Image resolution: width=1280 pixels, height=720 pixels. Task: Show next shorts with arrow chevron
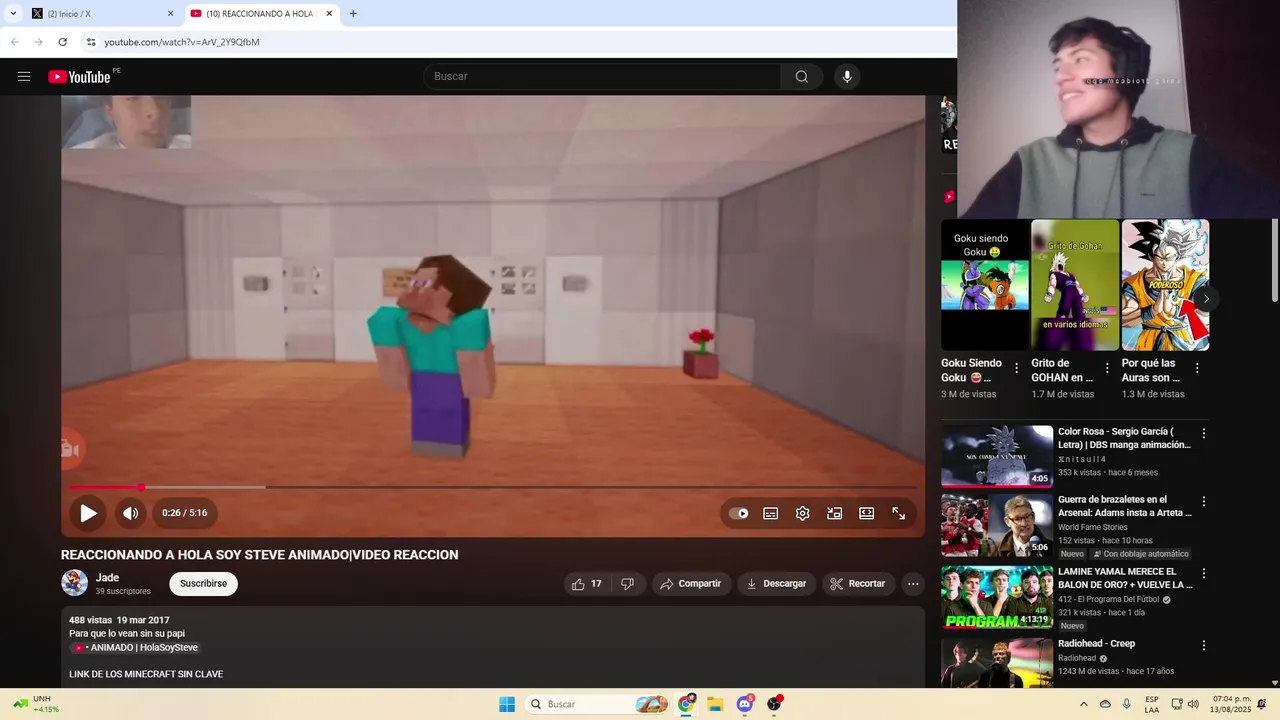1206,299
